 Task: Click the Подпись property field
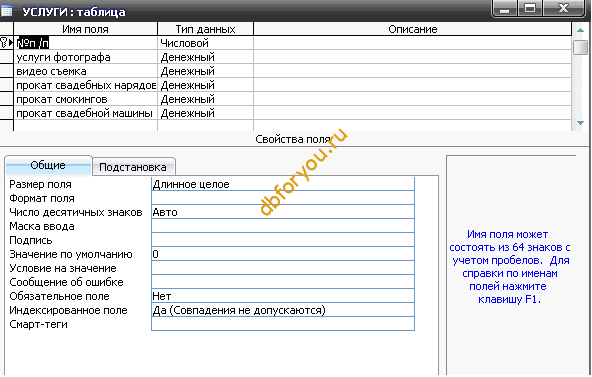click(x=283, y=240)
